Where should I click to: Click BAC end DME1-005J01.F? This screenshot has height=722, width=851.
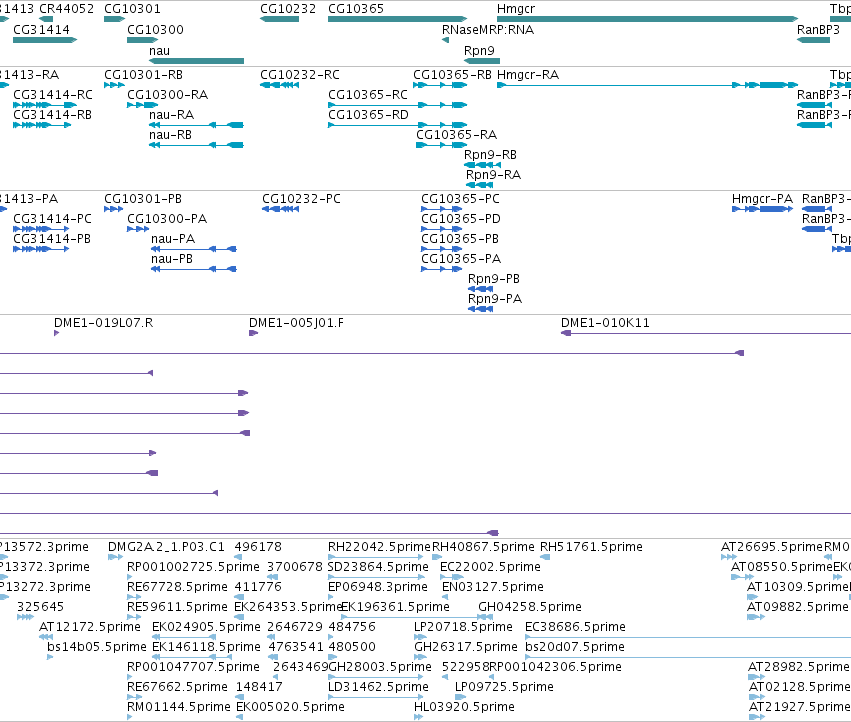coord(296,323)
